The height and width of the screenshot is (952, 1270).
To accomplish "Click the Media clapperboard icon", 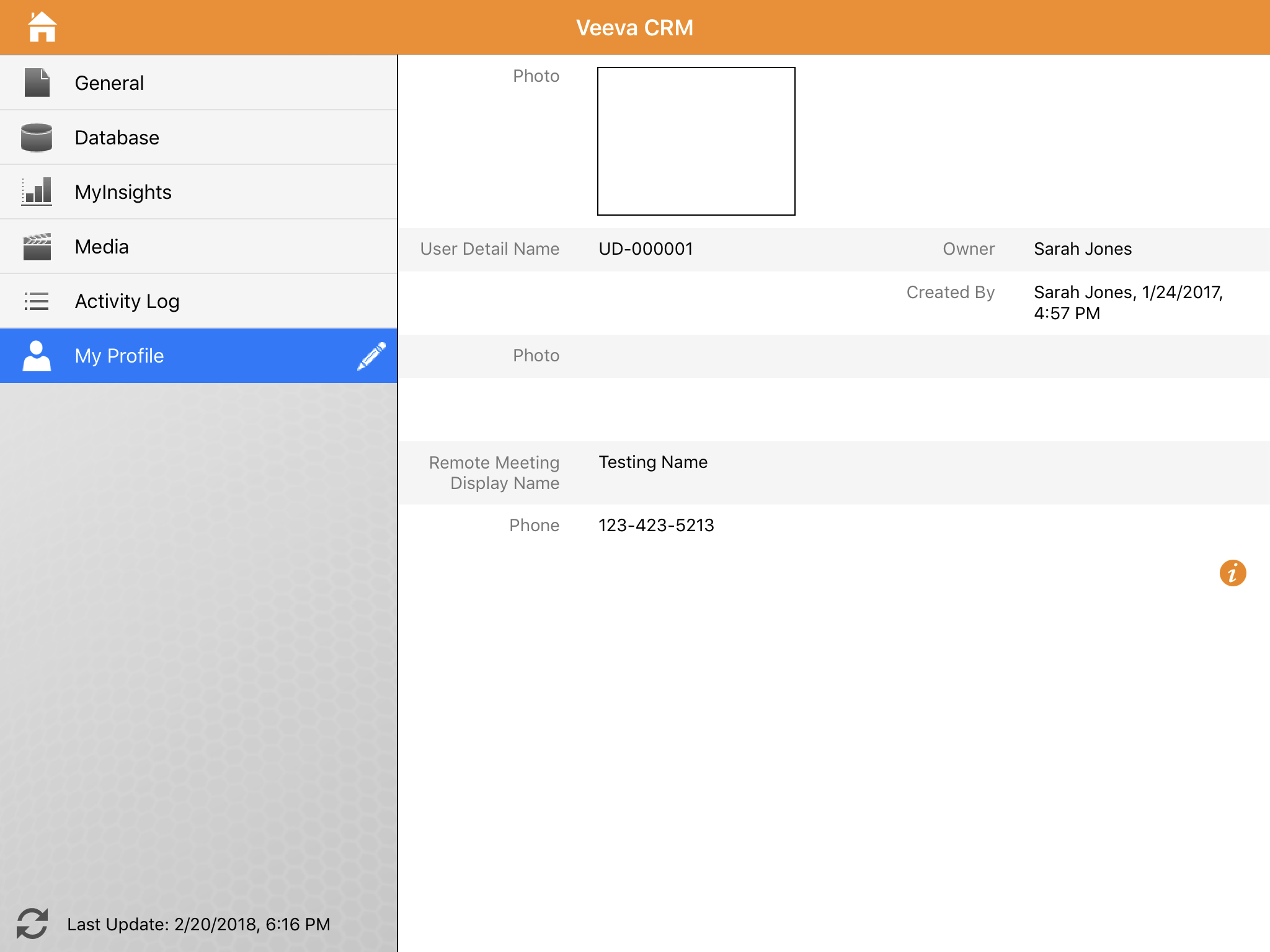I will (37, 247).
